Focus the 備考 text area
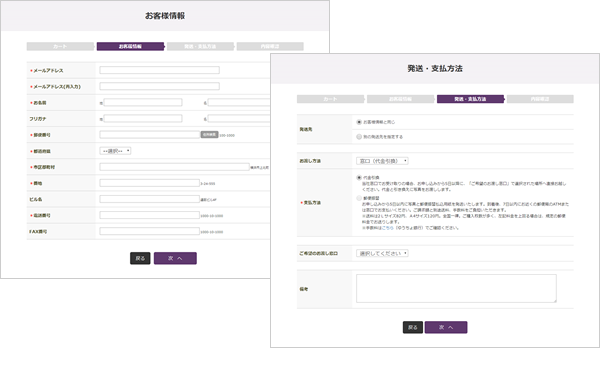Viewport: 600px width, 370px height. point(456,288)
